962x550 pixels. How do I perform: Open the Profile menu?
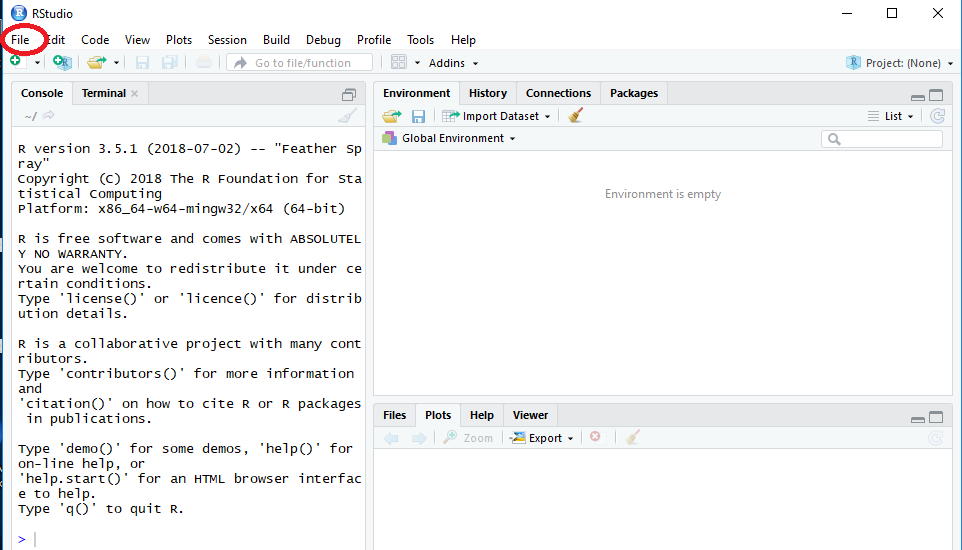[374, 40]
